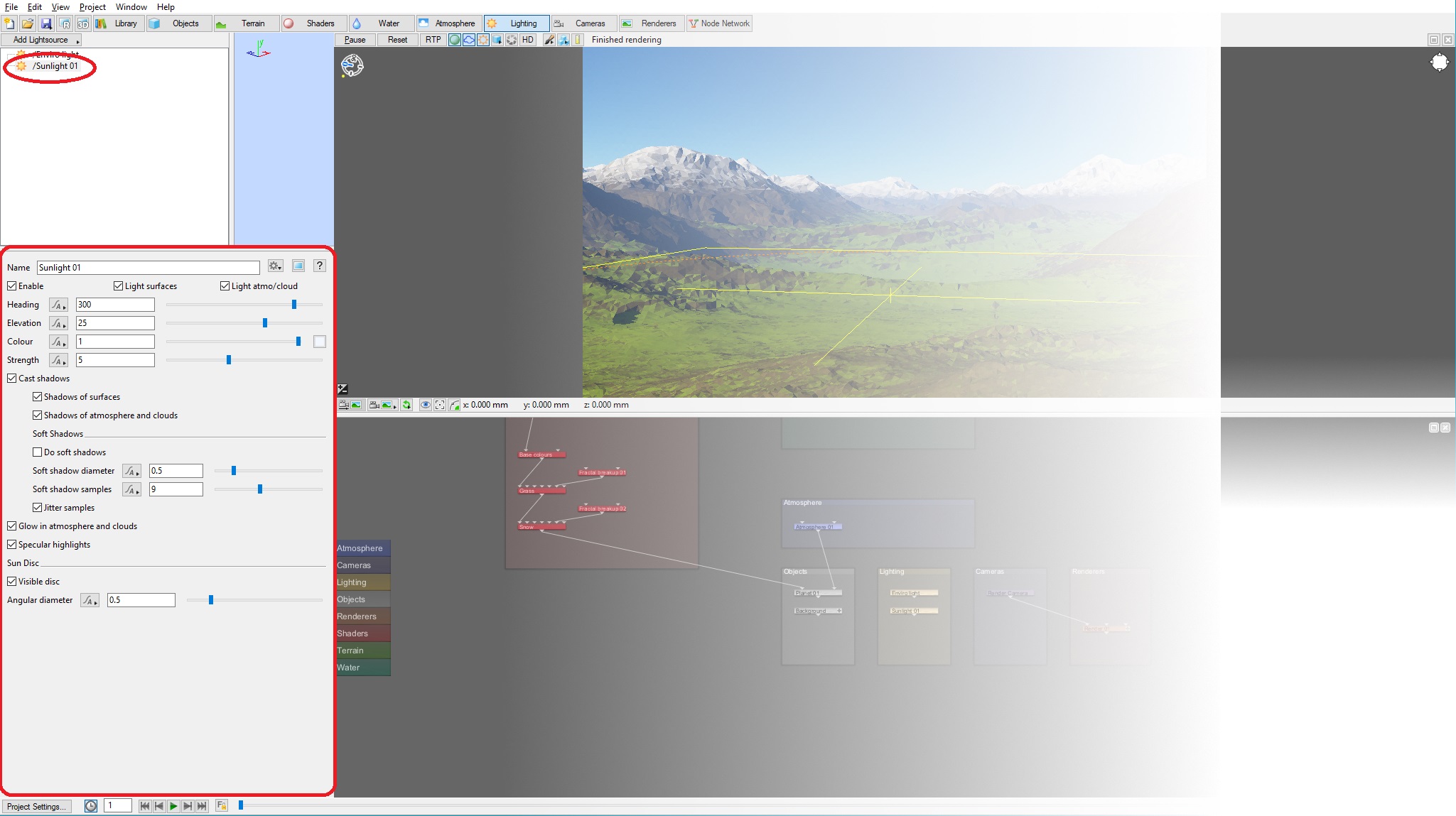1456x816 pixels.
Task: Open the Heading animation dropdown button
Action: click(58, 305)
